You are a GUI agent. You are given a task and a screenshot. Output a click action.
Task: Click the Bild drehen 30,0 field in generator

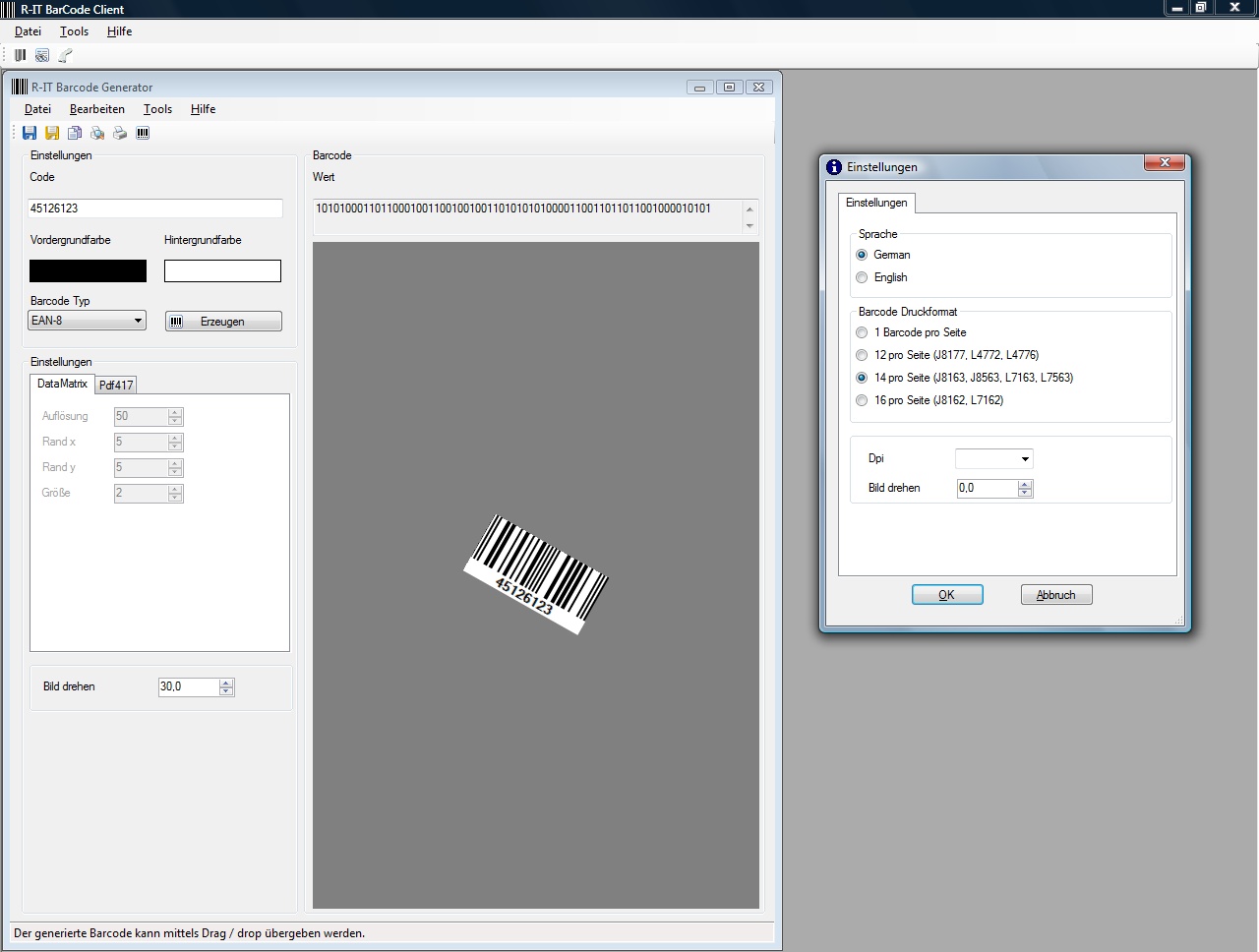click(189, 687)
